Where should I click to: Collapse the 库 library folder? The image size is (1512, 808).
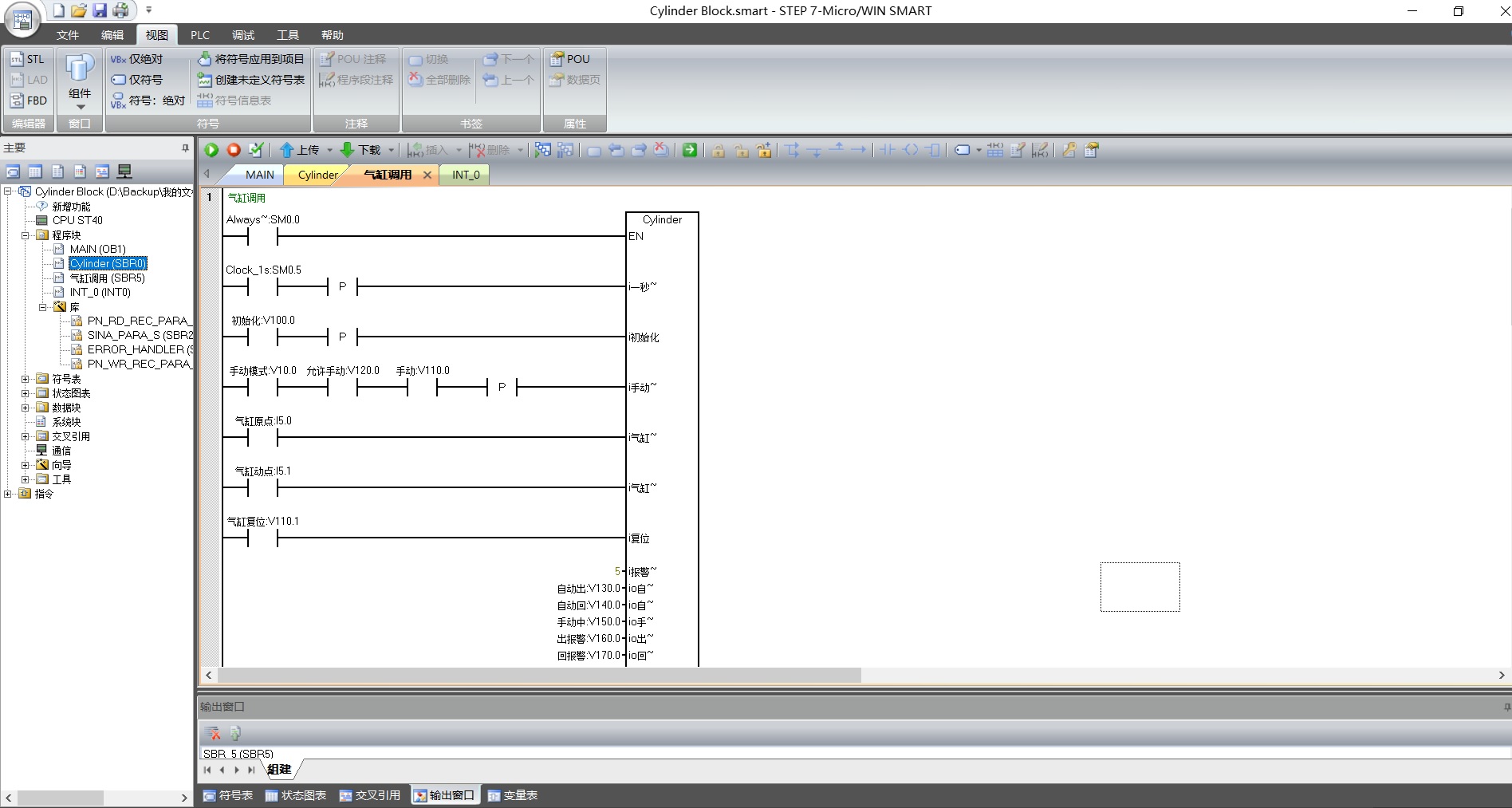point(43,307)
